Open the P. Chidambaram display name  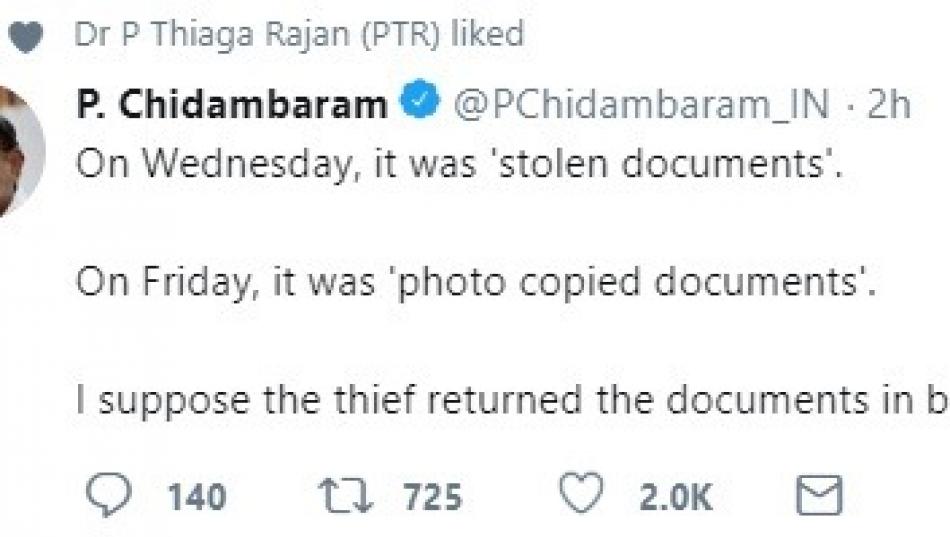click(x=232, y=104)
